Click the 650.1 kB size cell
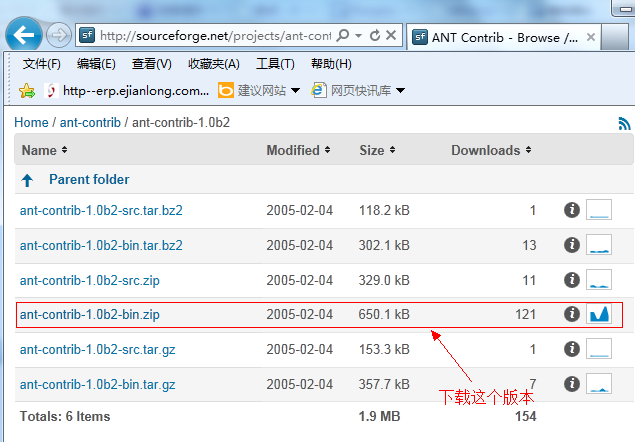The height and width of the screenshot is (442, 635). click(384, 314)
